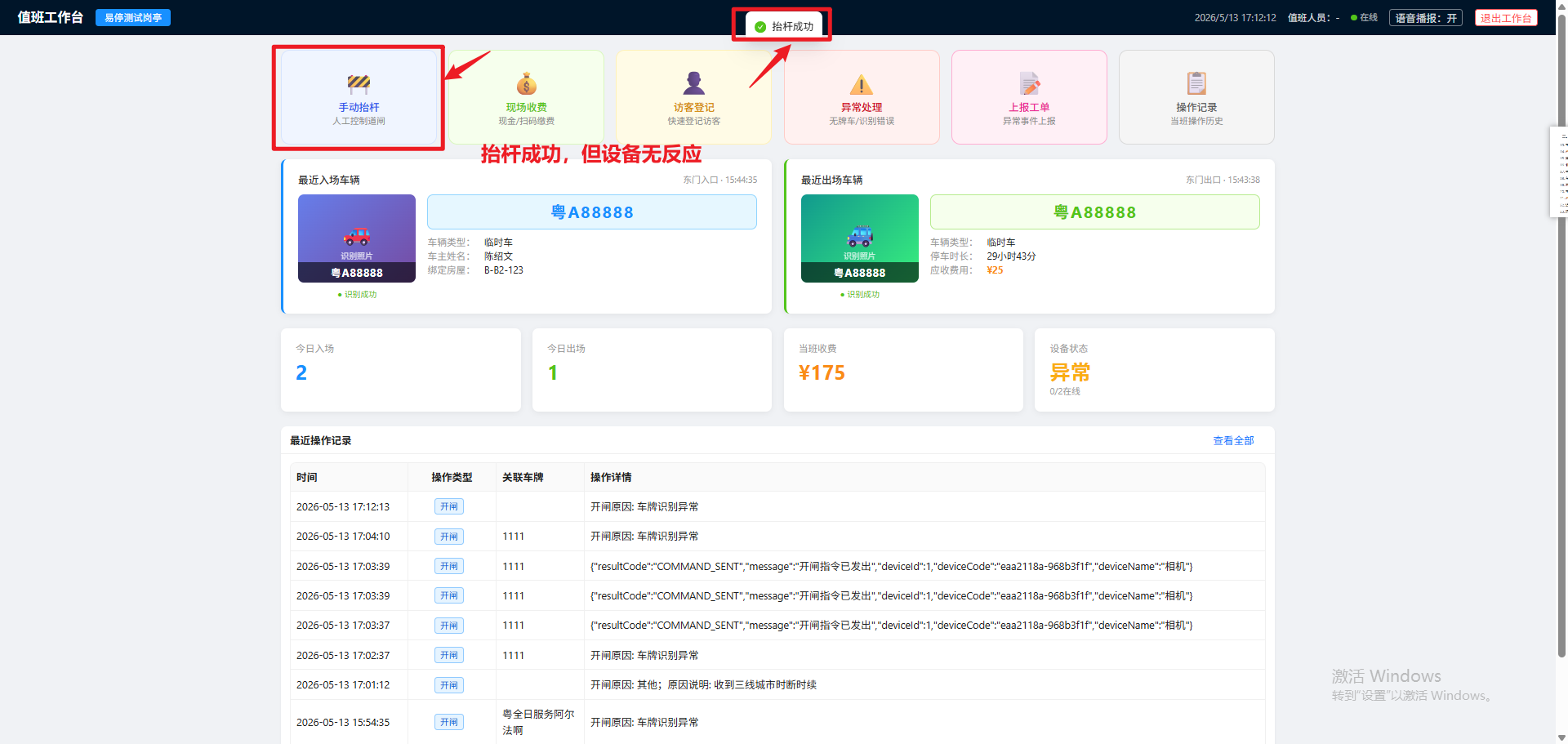Click the 值班工作台 title
The height and width of the screenshot is (744, 1568).
(x=51, y=17)
